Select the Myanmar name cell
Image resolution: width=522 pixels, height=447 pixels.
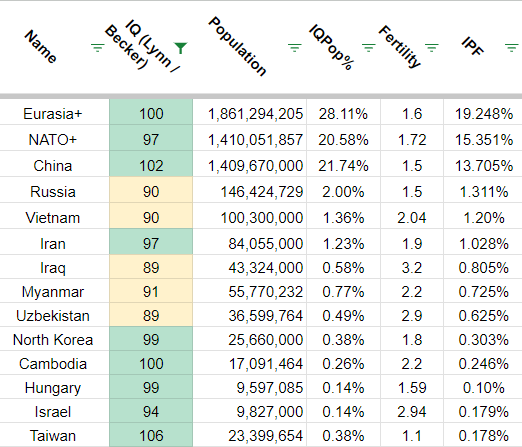click(x=53, y=292)
